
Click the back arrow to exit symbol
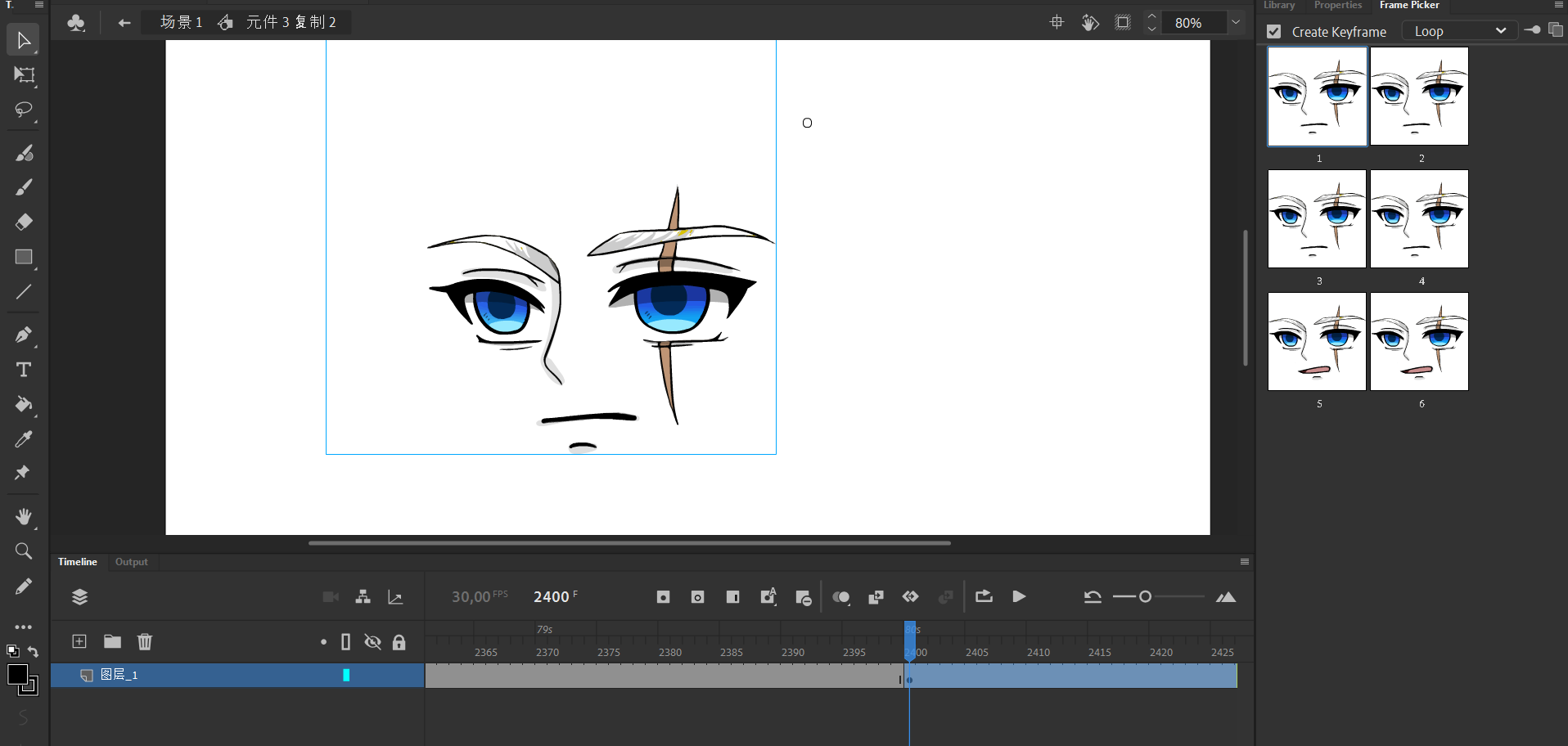tap(124, 23)
